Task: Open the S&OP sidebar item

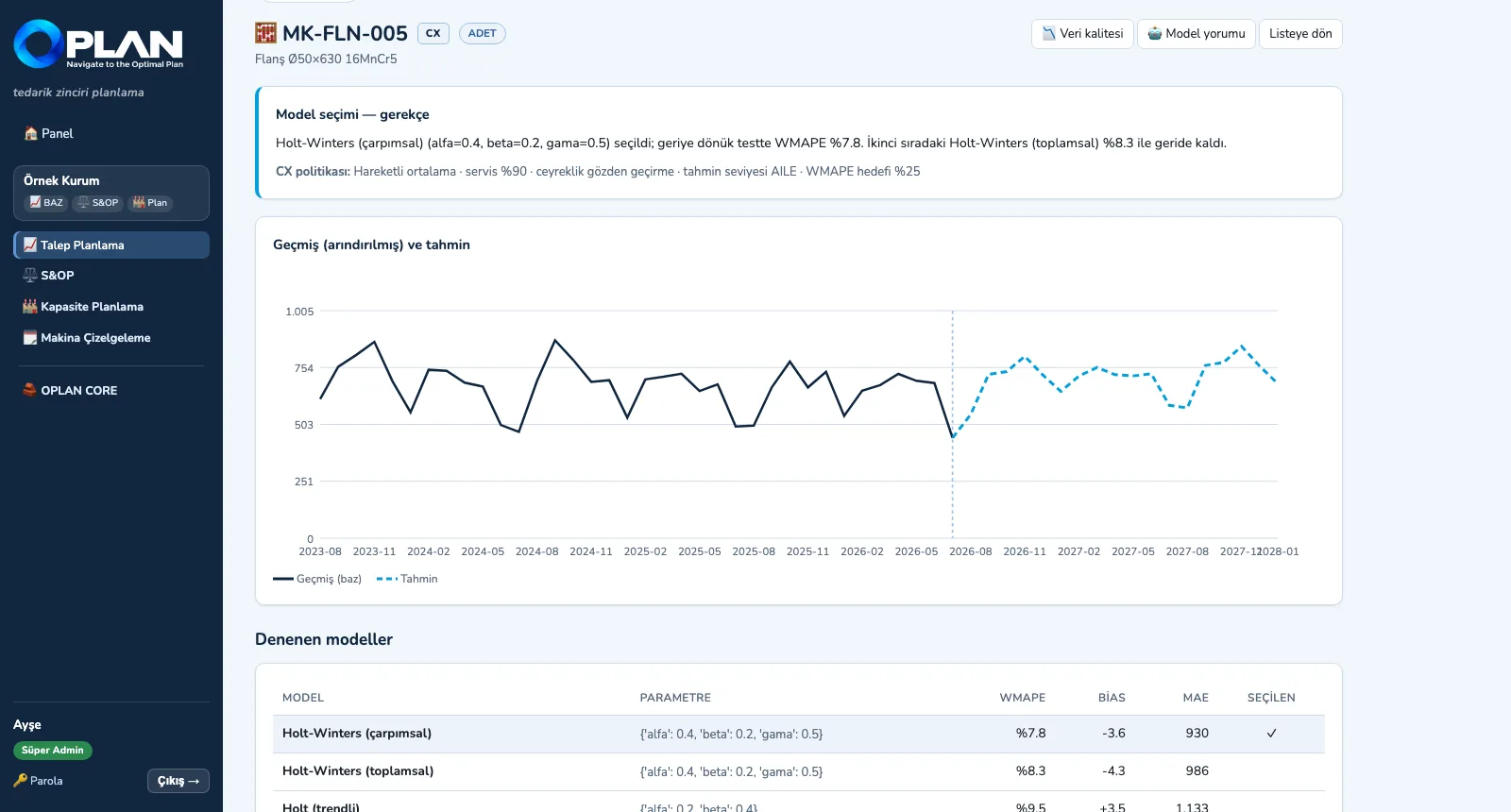Action: tap(111, 276)
